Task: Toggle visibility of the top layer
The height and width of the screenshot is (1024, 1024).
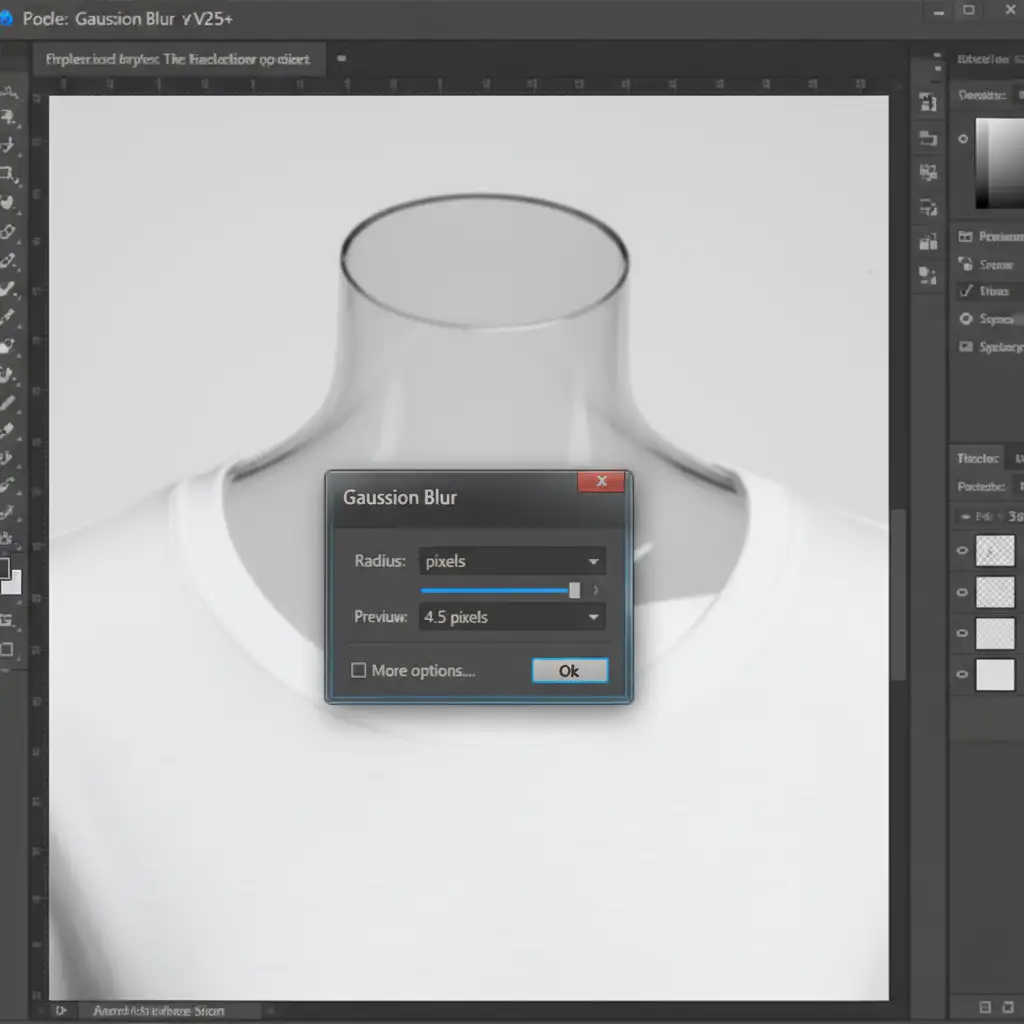Action: [x=963, y=550]
